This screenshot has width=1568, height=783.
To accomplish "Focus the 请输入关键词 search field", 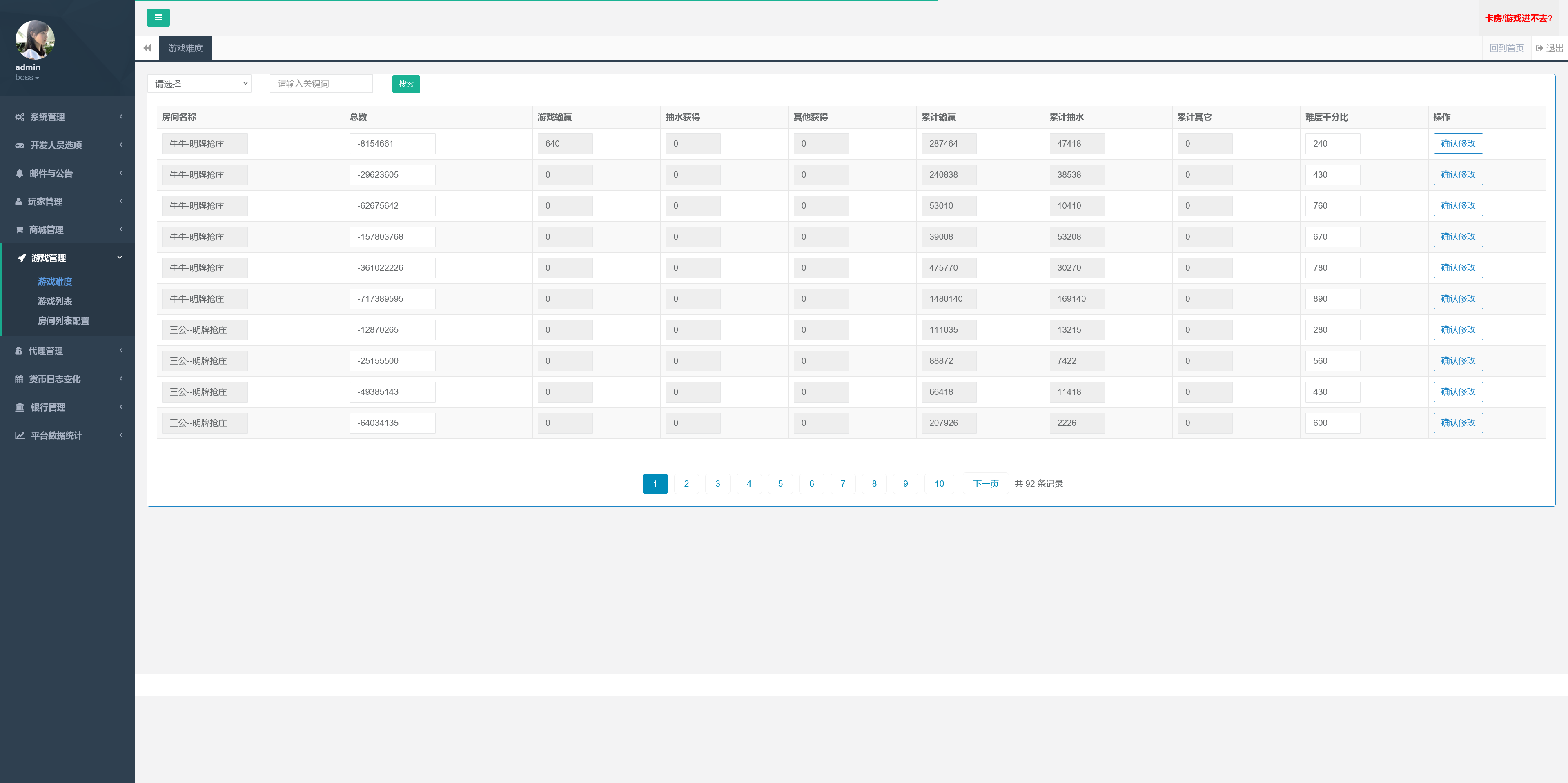I will 321,84.
